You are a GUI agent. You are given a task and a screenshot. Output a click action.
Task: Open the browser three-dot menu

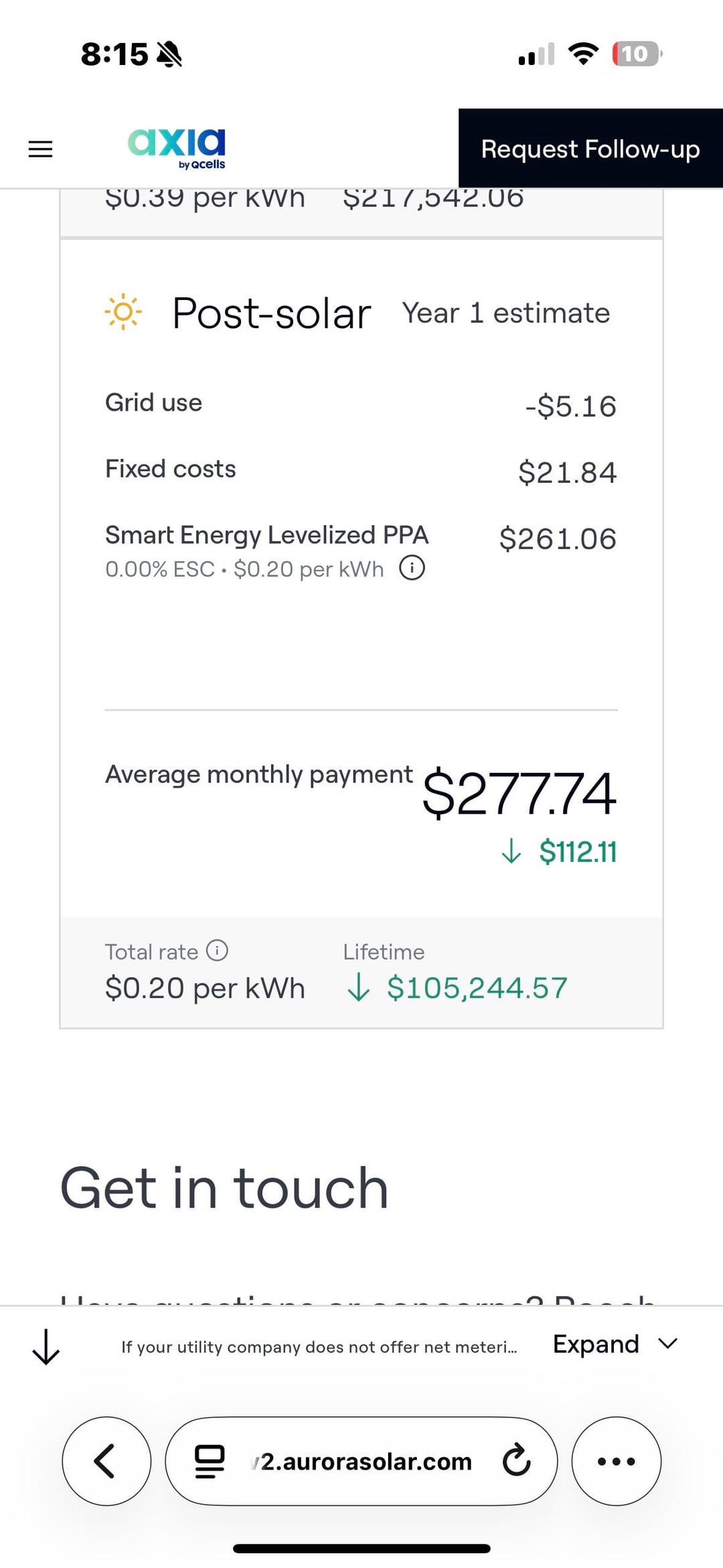pyautogui.click(x=616, y=1461)
